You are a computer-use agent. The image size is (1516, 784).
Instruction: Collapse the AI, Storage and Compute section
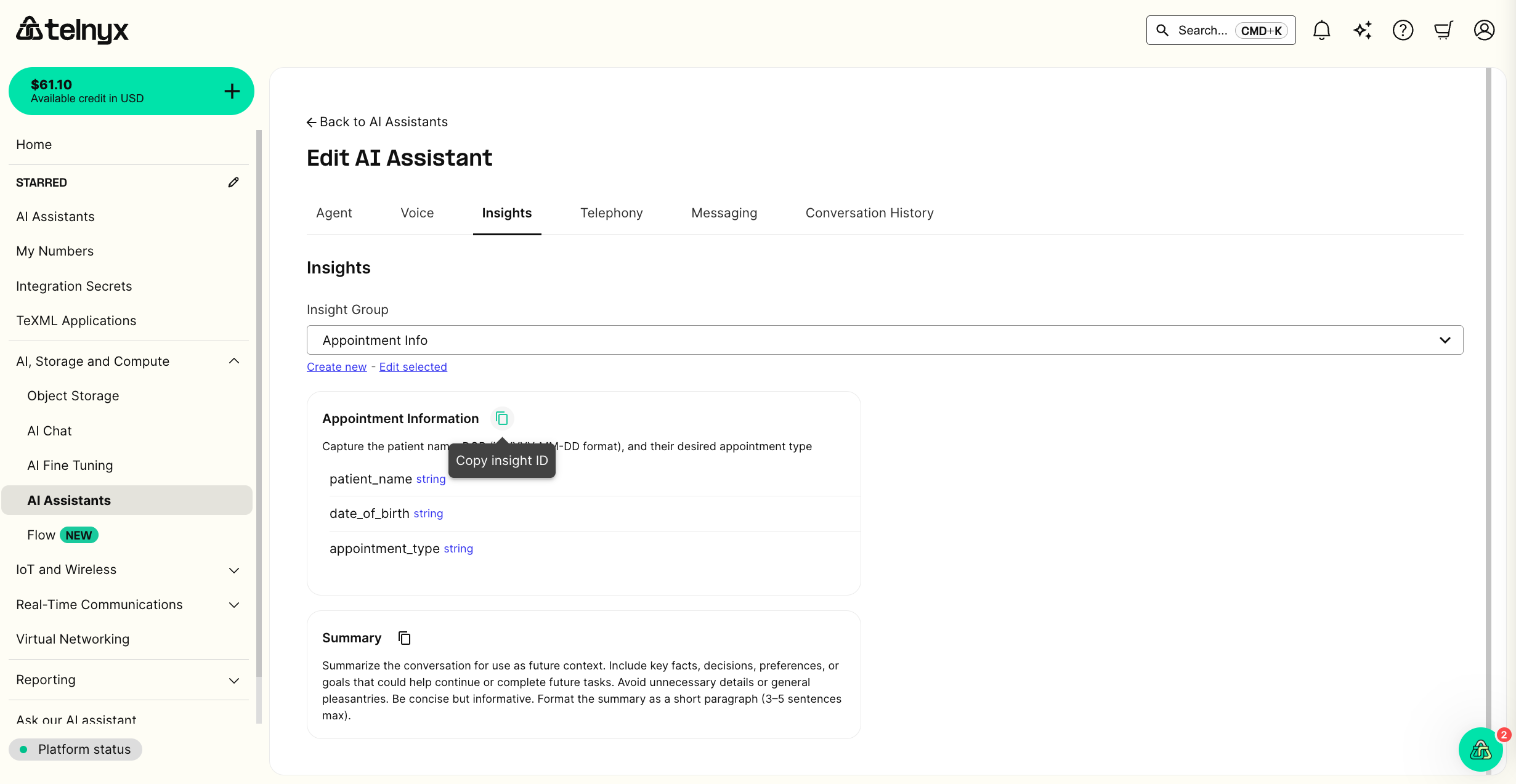coord(234,361)
